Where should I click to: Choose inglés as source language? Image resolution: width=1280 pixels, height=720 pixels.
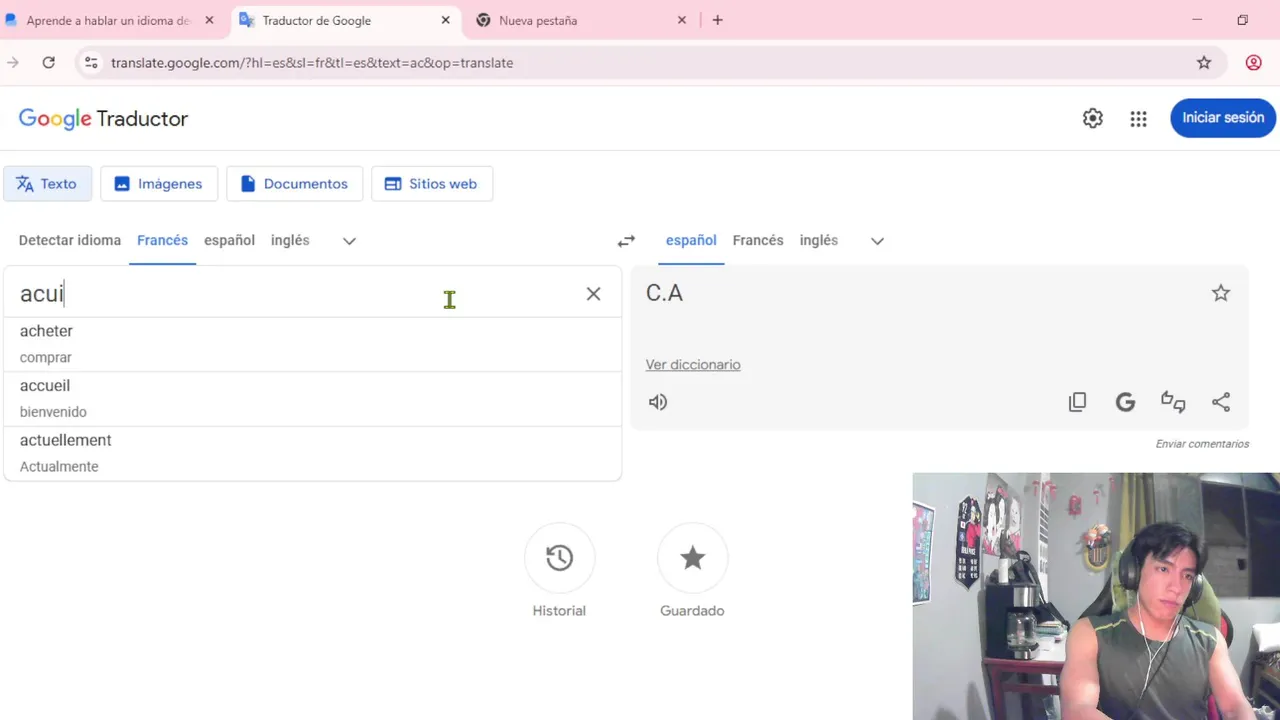pos(290,240)
